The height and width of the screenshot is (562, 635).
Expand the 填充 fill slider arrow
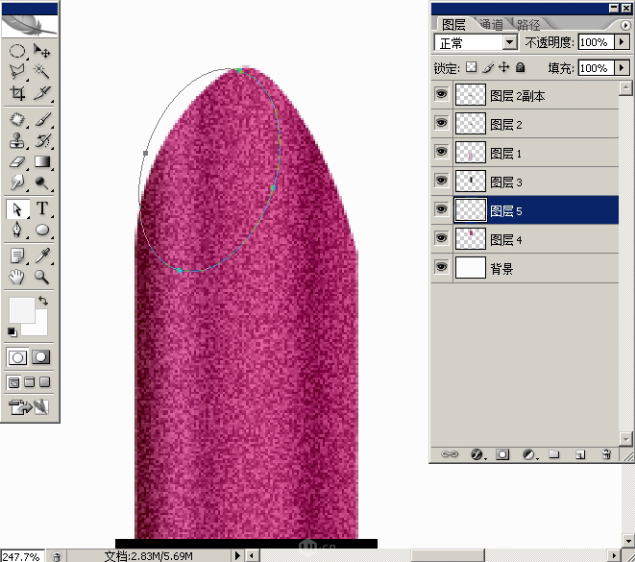click(622, 68)
